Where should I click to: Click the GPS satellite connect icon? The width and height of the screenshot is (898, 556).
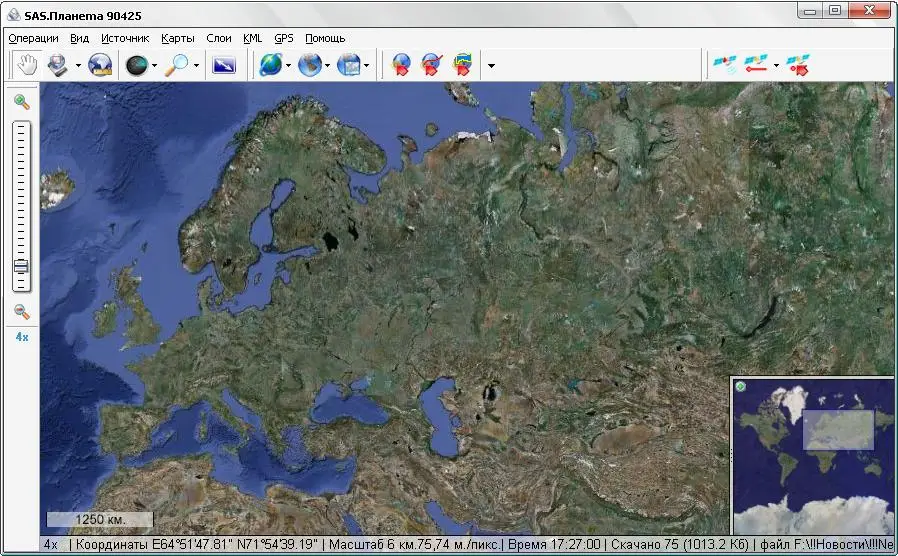[x=723, y=65]
